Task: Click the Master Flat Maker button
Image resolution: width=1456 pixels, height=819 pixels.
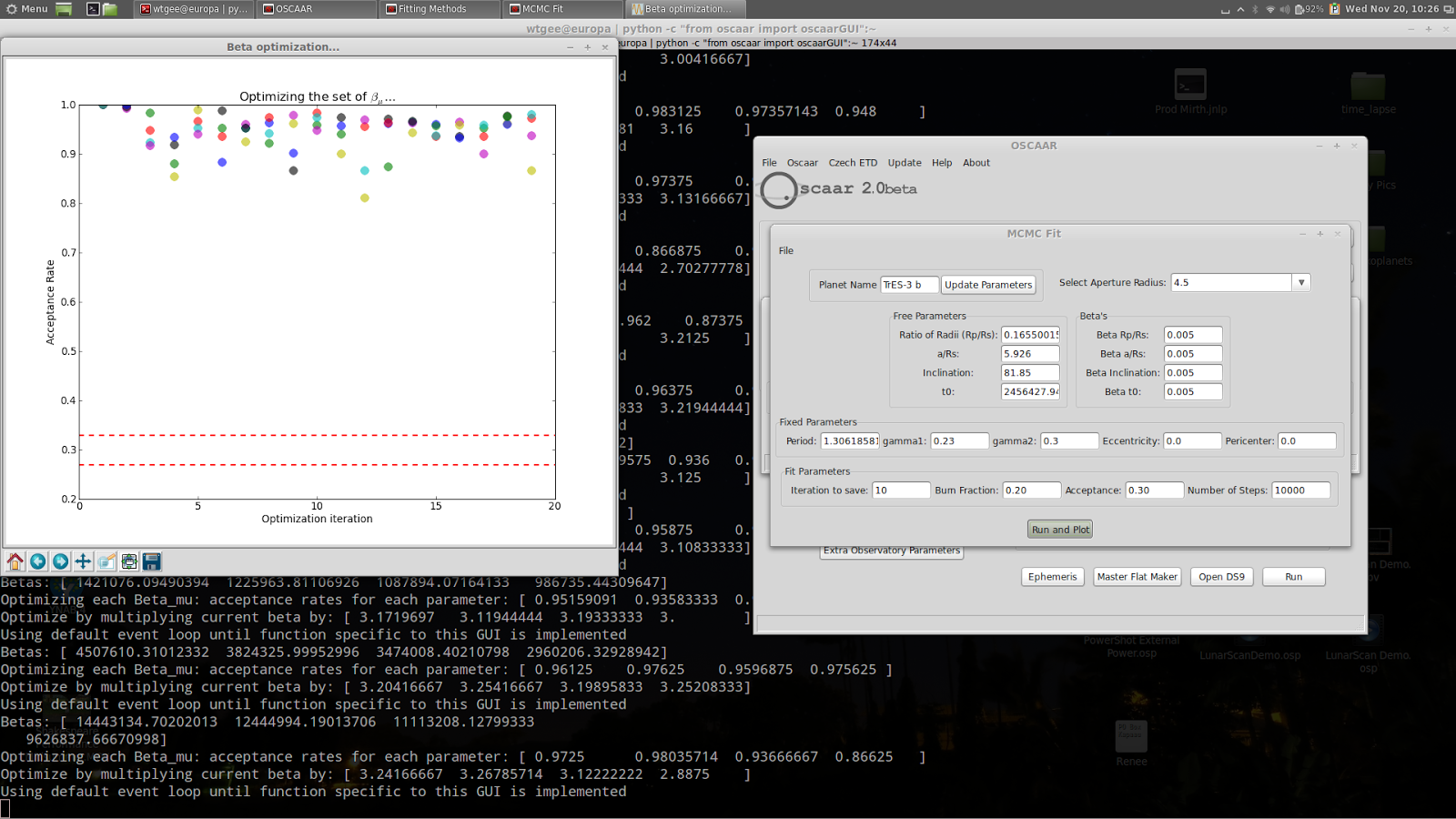Action: tap(1137, 577)
